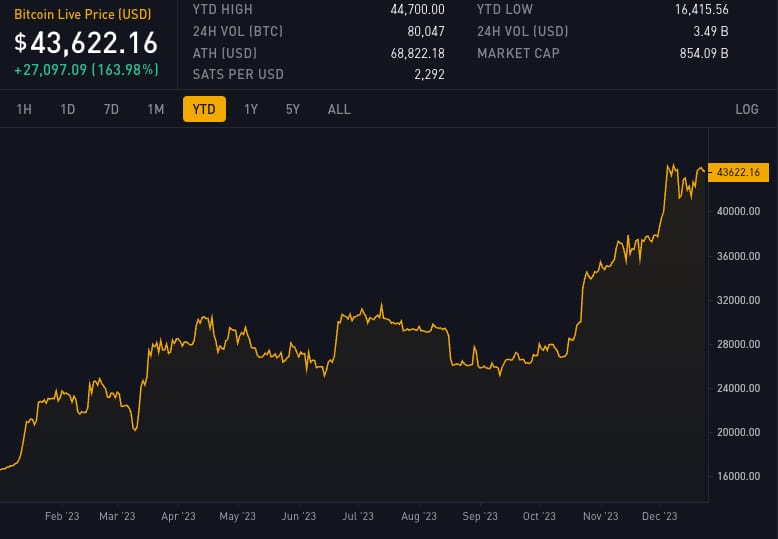The image size is (778, 539).
Task: Click the Feb '23 date axis label
Action: coord(62,516)
